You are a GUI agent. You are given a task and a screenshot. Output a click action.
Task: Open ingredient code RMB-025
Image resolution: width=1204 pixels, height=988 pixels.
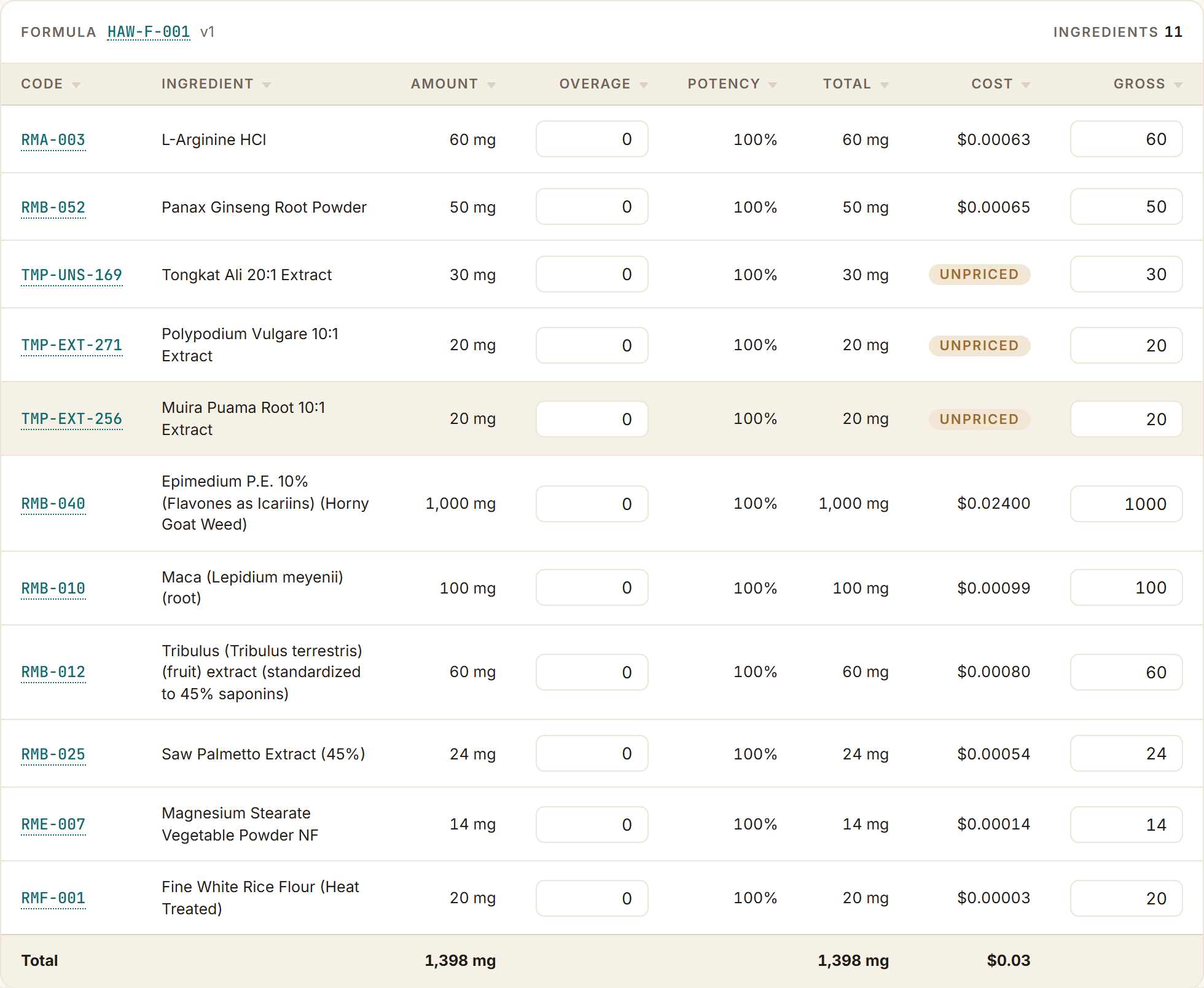click(x=53, y=755)
